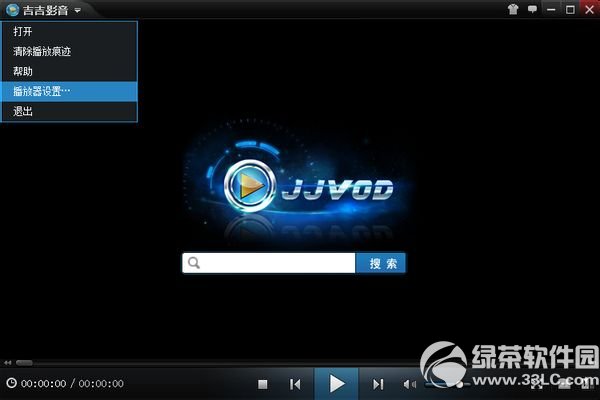Image resolution: width=600 pixels, height=400 pixels.
Task: Select 清除播放痕迹 menu entry
Action: point(69,51)
